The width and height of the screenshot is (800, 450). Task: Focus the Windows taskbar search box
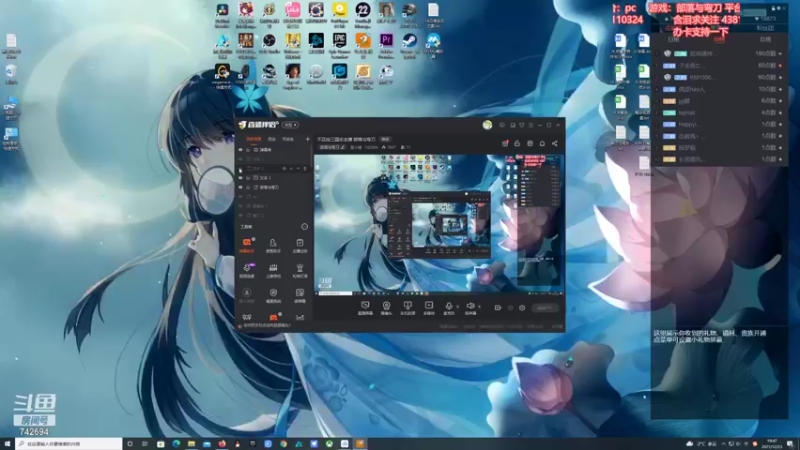69,444
